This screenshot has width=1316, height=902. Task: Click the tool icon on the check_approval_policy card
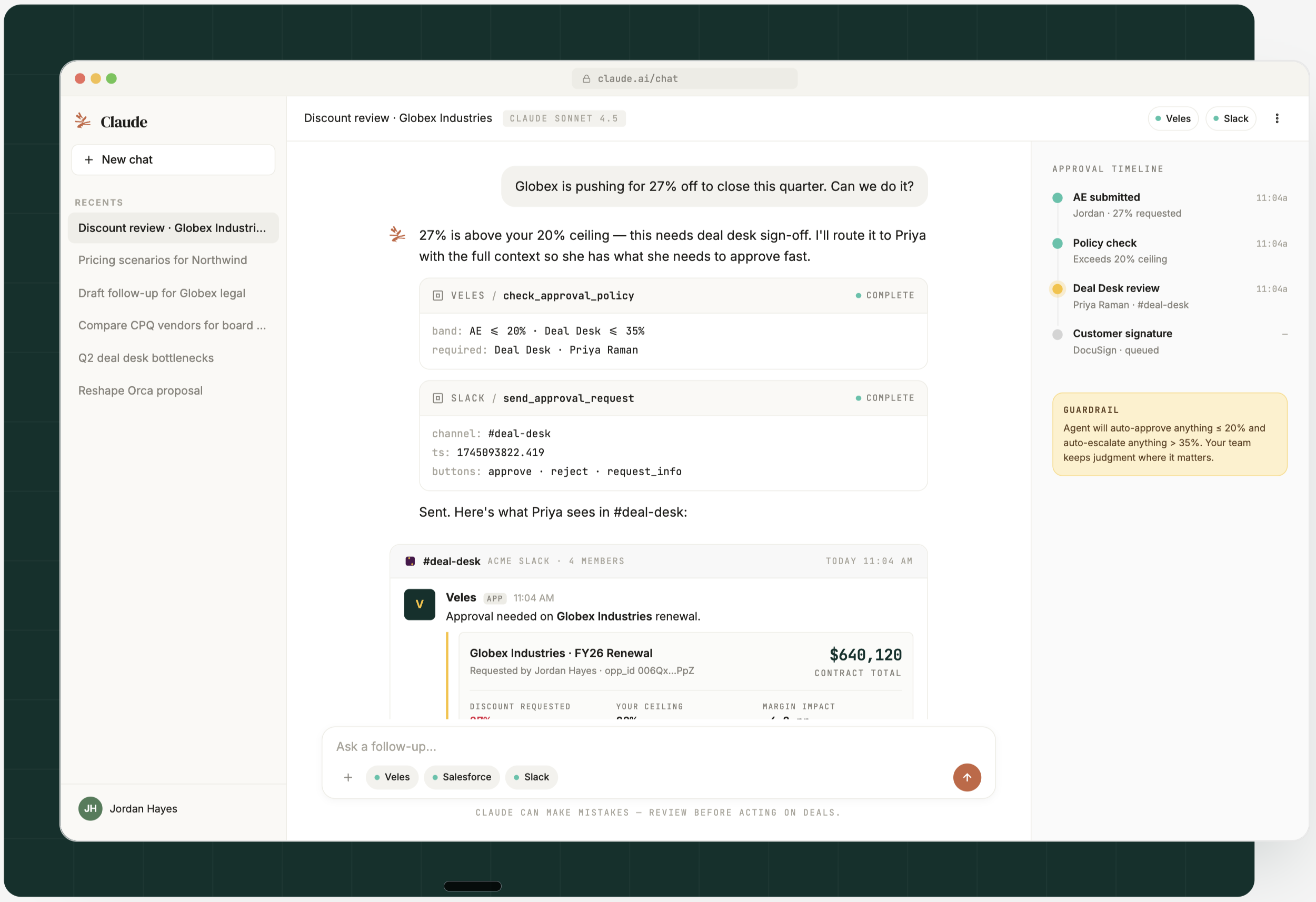[438, 295]
